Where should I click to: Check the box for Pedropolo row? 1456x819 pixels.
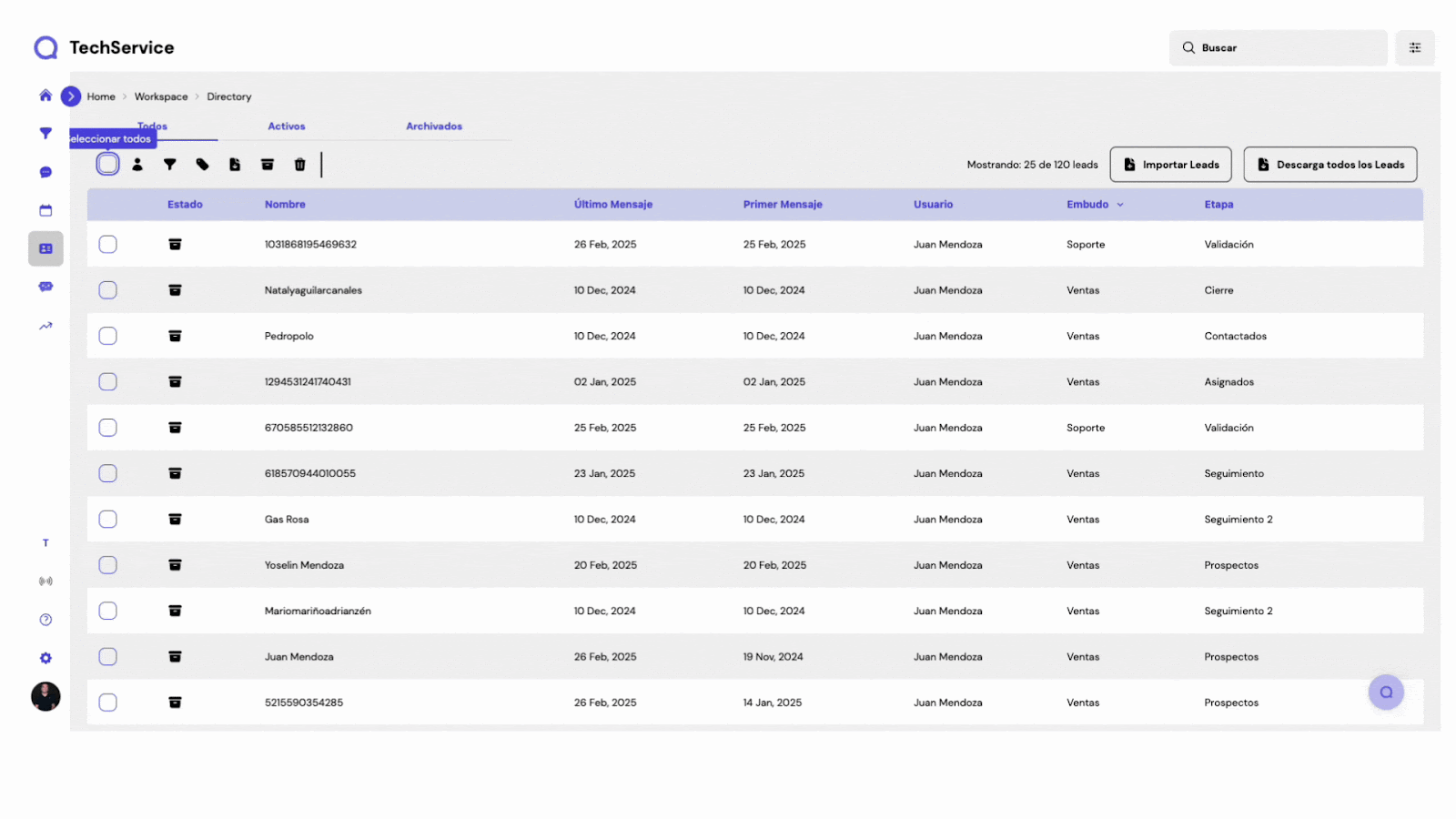click(x=107, y=336)
